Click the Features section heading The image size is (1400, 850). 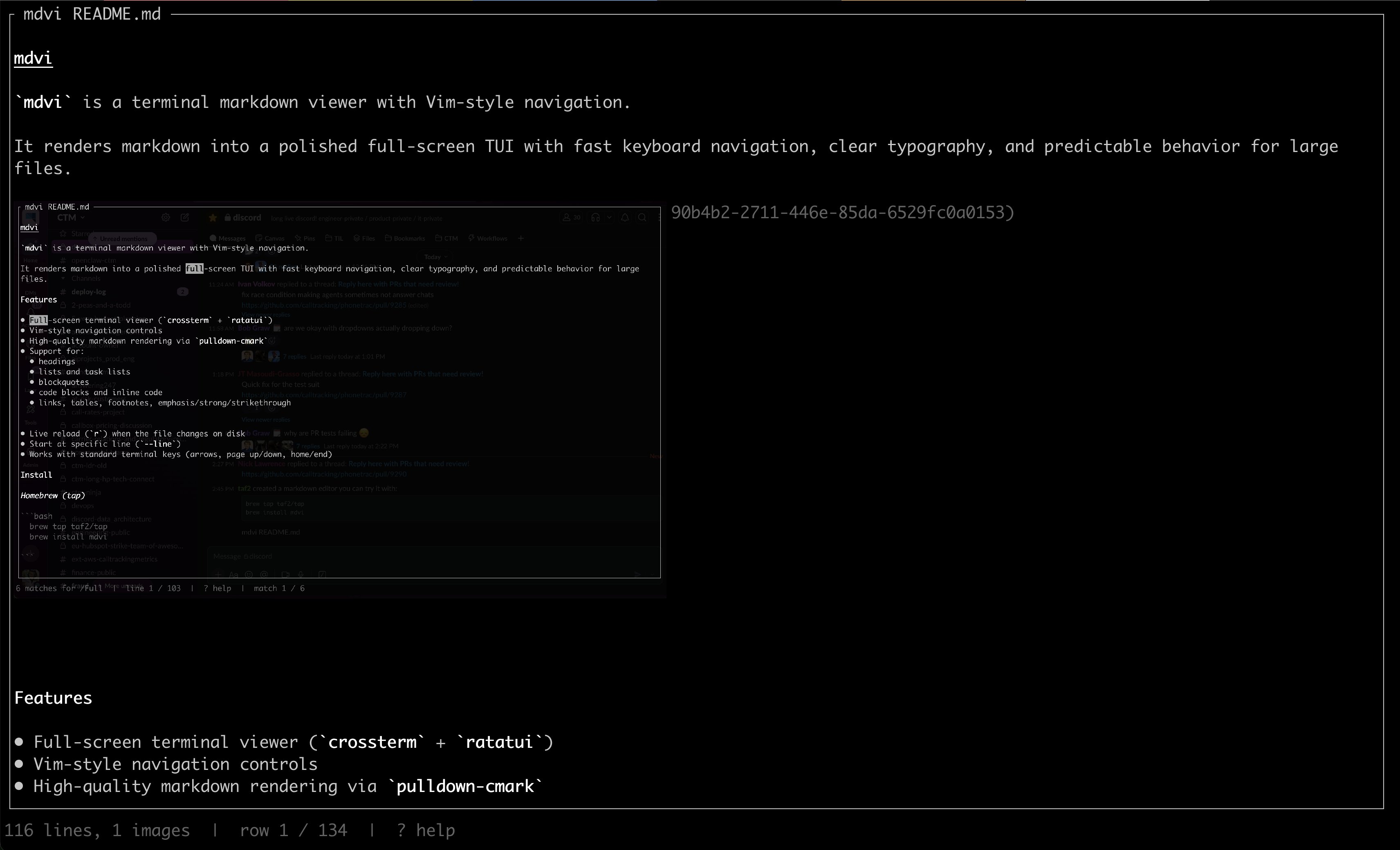tap(53, 698)
